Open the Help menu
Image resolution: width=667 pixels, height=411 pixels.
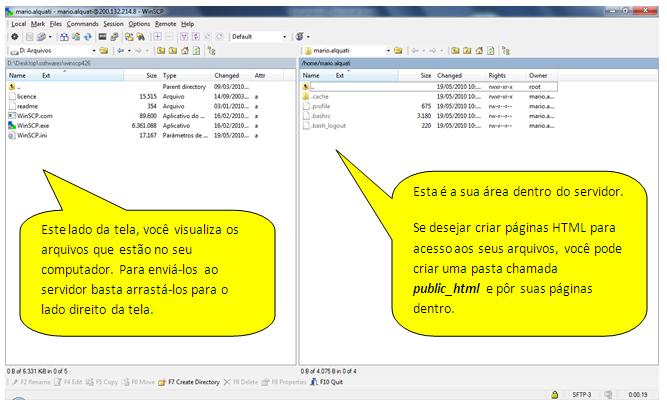[x=188, y=24]
